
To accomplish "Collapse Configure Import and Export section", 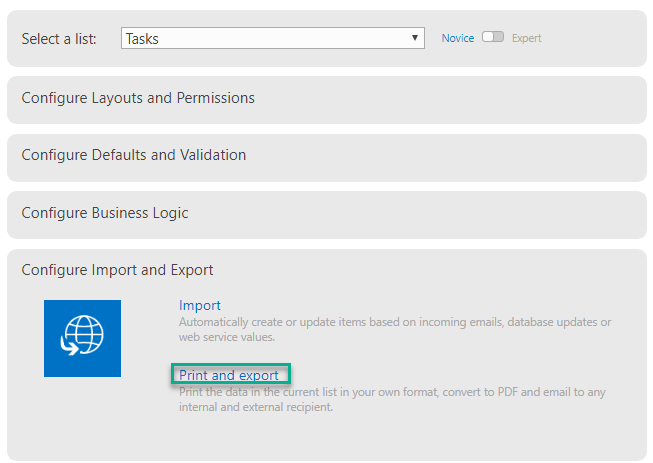I will 117,270.
